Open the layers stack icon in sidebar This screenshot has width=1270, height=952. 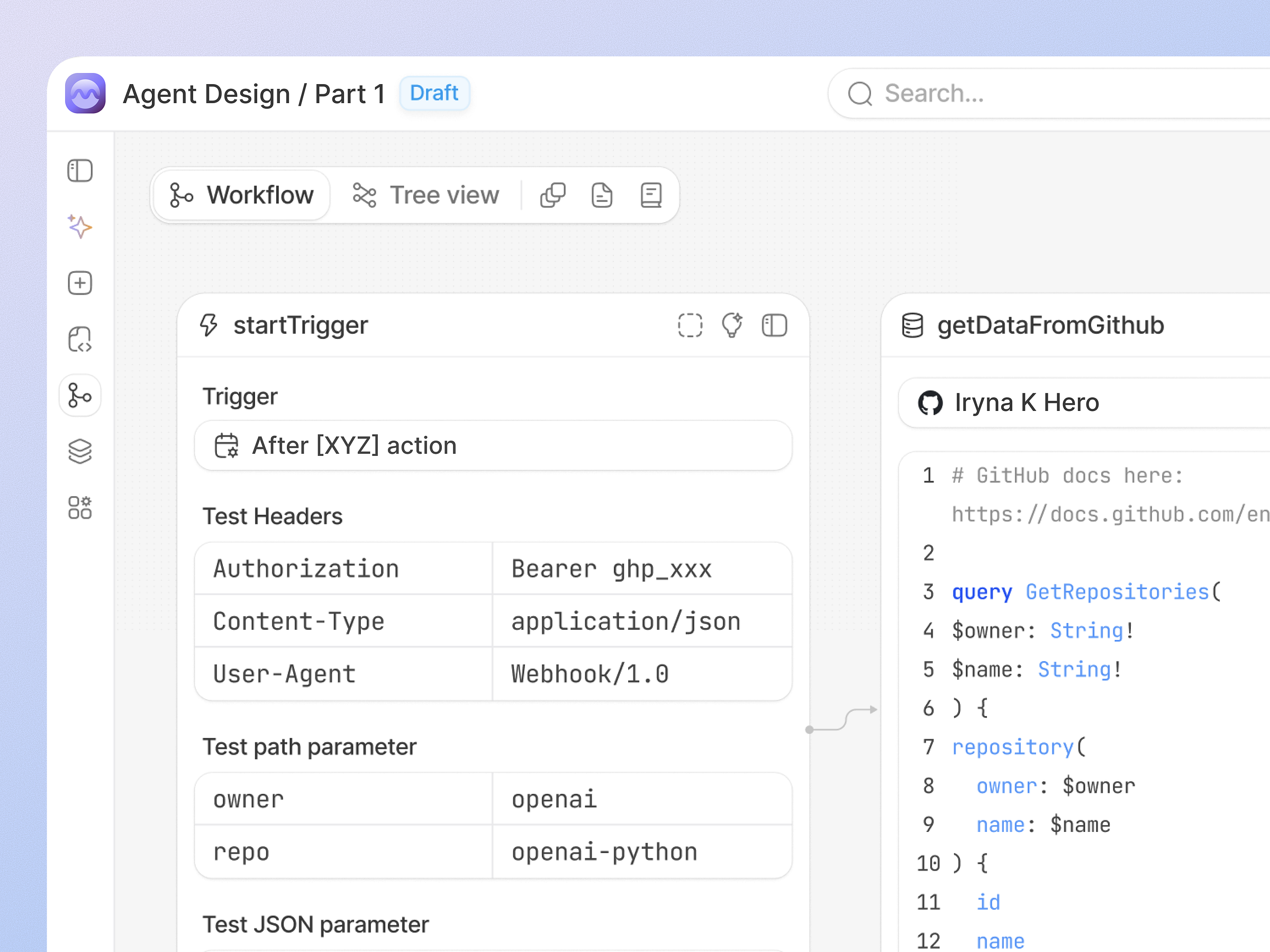(80, 451)
